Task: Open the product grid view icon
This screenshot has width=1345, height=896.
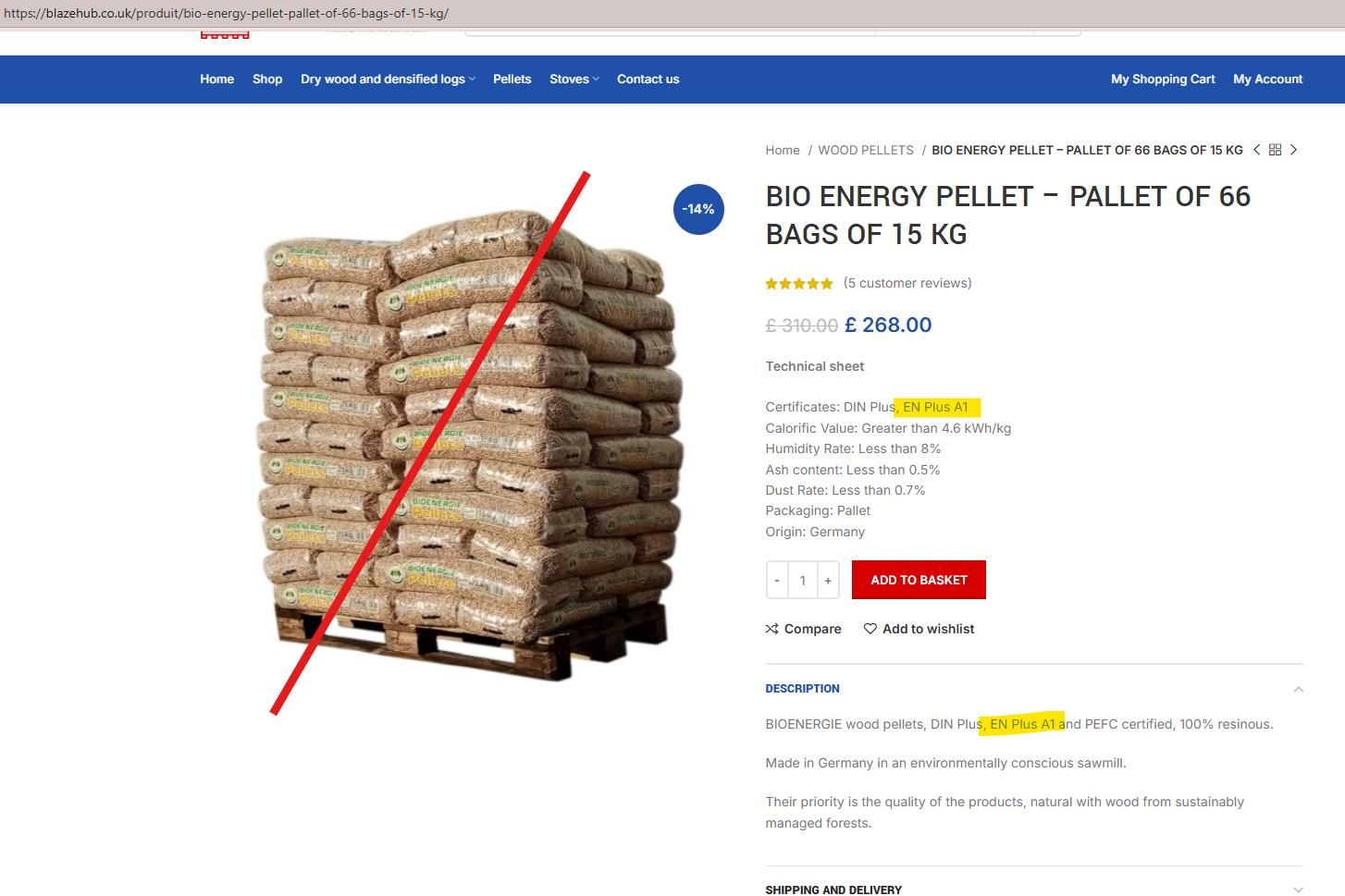Action: 1275,150
